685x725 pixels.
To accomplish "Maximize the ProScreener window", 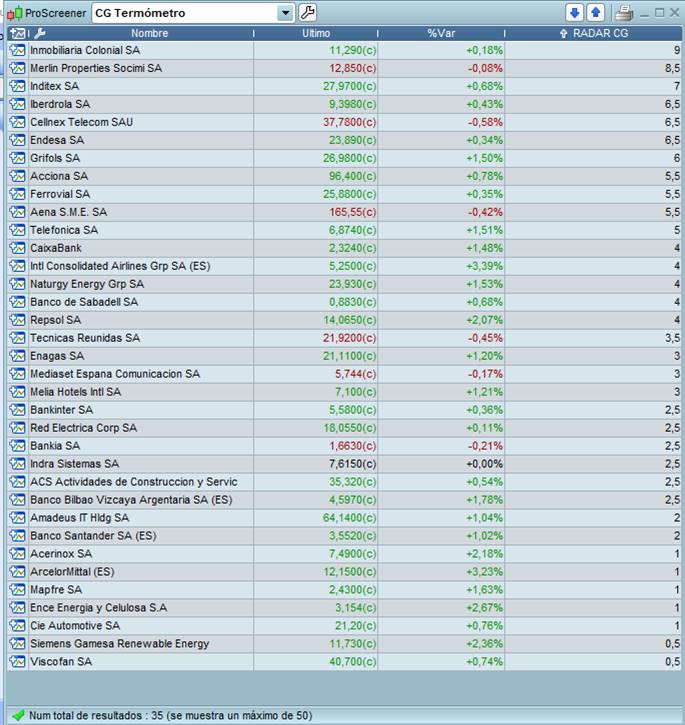I will point(660,13).
